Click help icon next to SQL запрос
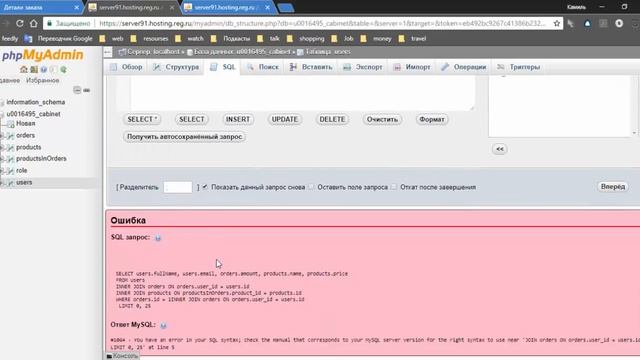 coord(158,238)
